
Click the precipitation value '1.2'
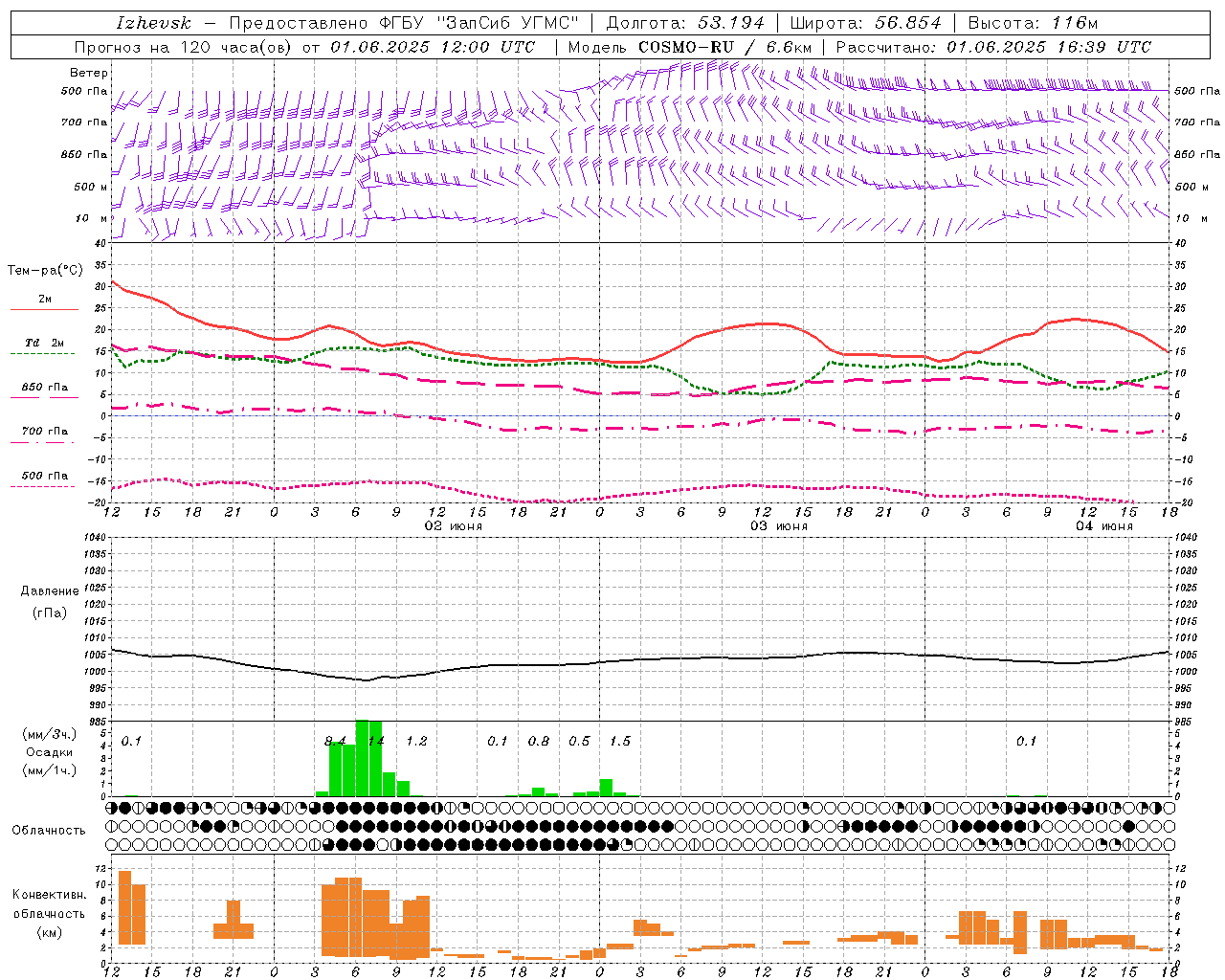click(416, 741)
